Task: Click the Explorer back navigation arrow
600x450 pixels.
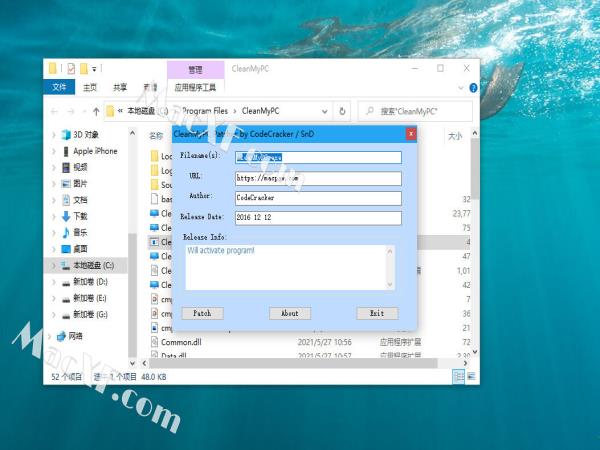Action: click(54, 111)
